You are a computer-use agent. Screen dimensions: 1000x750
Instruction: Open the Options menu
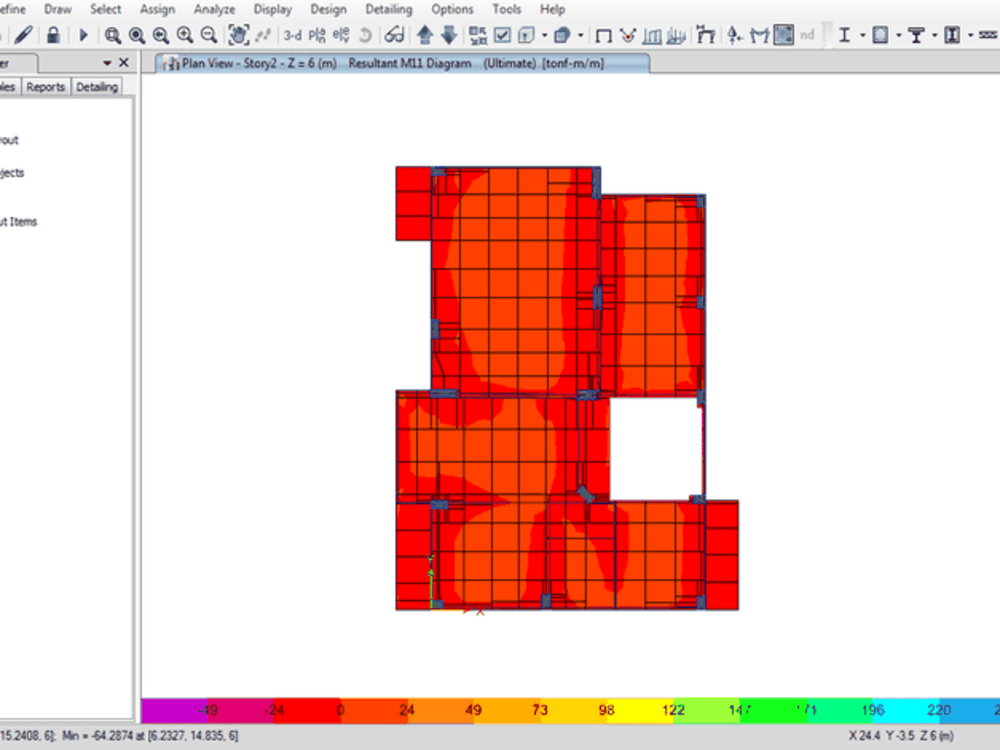452,10
